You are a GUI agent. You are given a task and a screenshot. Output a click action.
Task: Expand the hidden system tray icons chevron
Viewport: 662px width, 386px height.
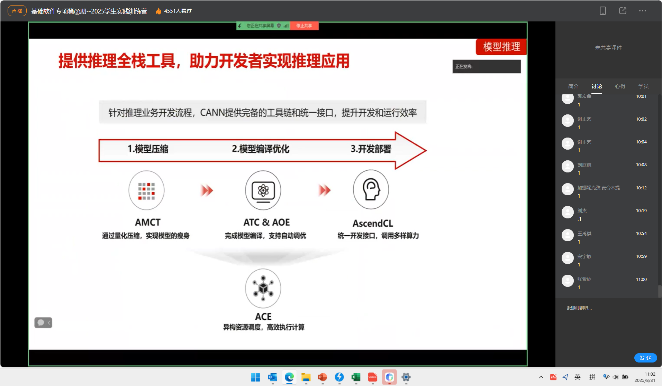(x=541, y=377)
